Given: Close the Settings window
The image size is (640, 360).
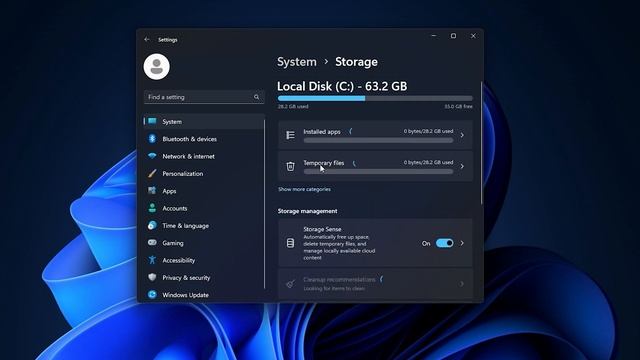Looking at the screenshot, I should tap(473, 36).
